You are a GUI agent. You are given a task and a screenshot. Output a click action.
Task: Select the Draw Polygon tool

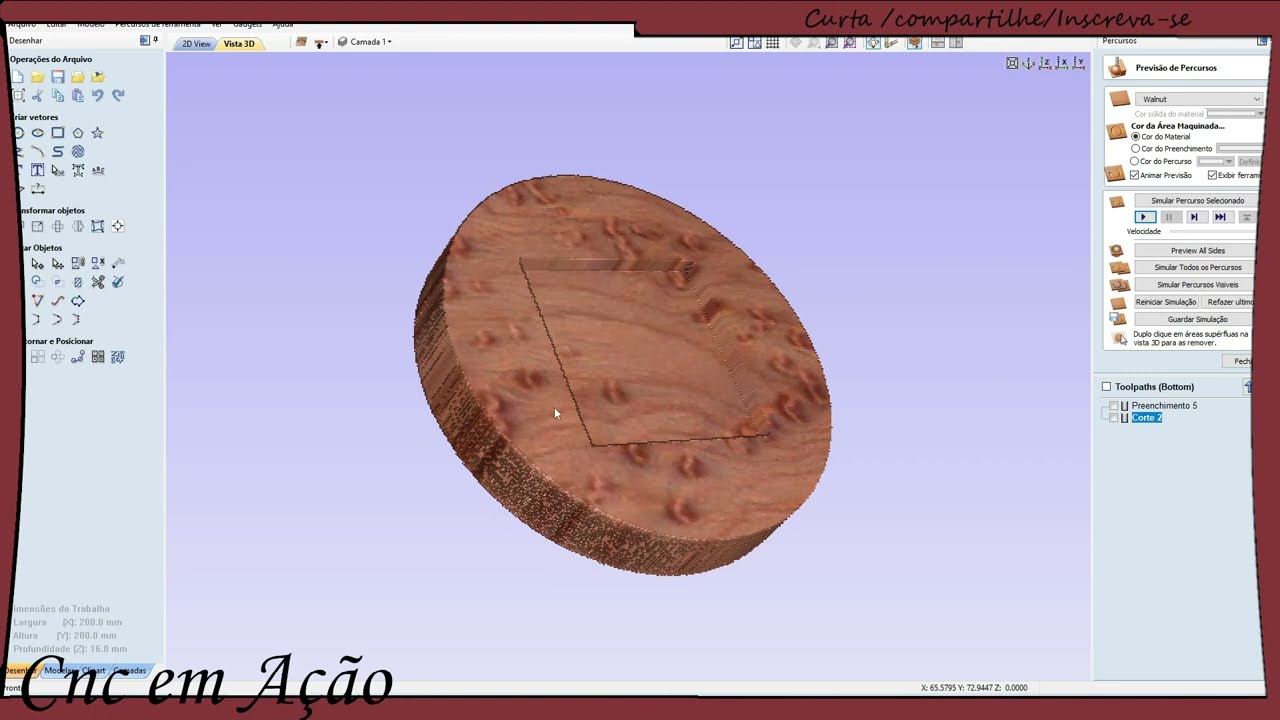coord(77,133)
